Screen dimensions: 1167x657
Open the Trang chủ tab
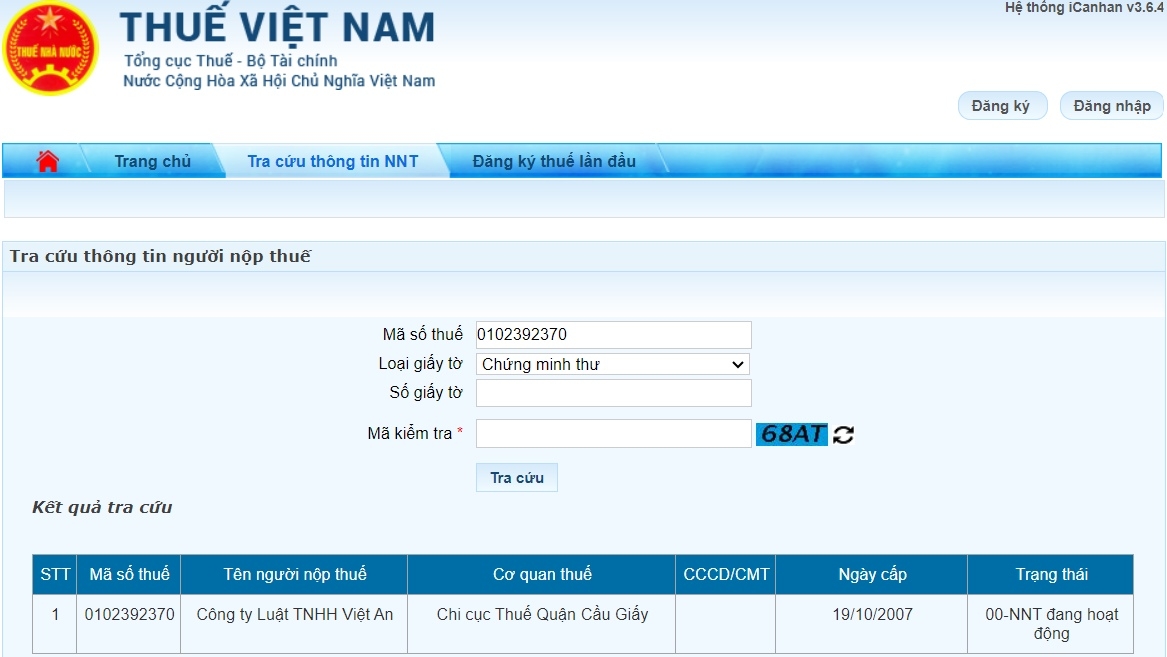tap(153, 161)
